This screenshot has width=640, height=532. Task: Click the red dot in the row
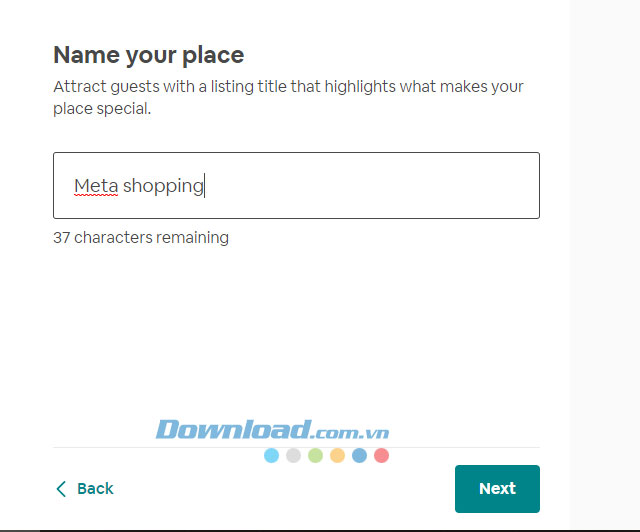click(x=381, y=456)
